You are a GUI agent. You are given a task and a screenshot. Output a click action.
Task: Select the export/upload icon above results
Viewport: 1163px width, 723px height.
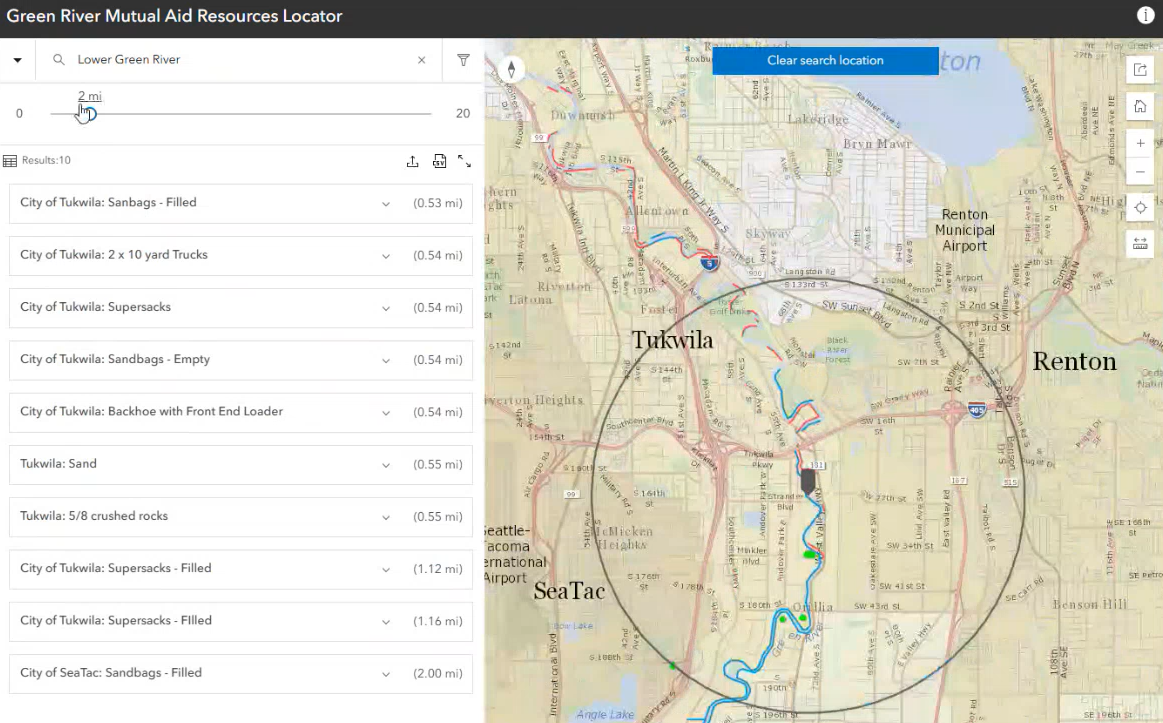[x=413, y=160]
